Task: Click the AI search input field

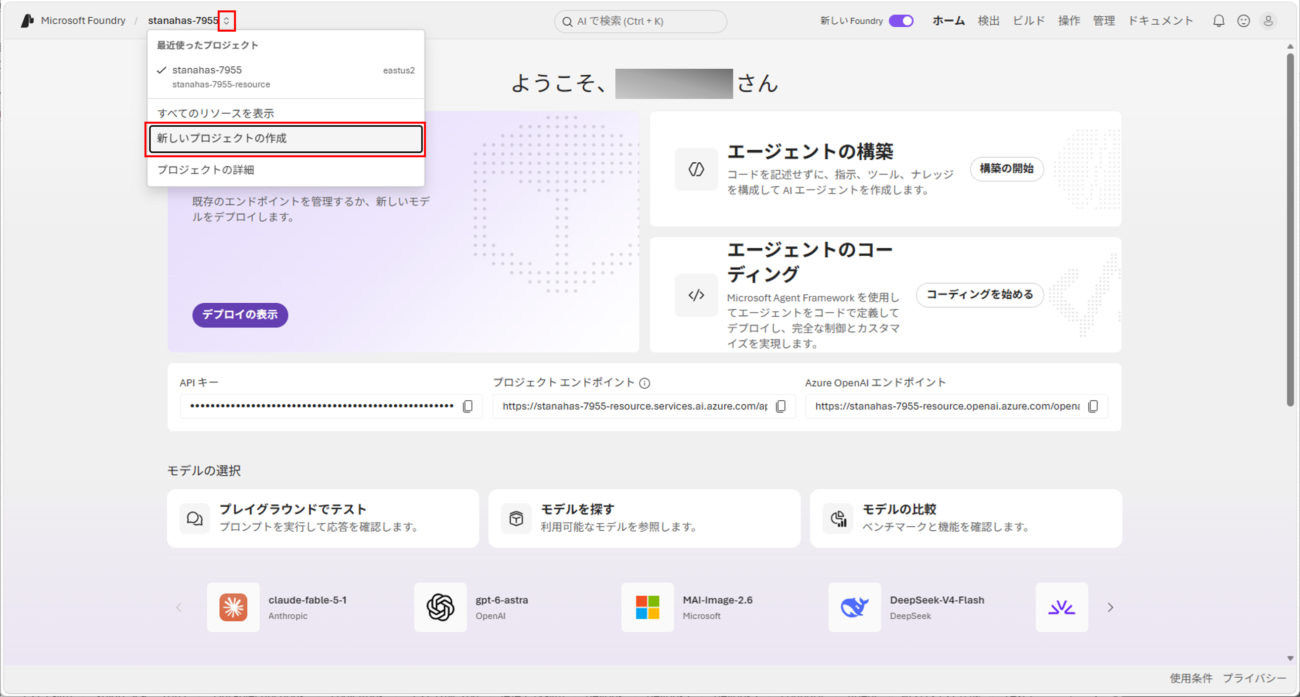Action: 640,21
